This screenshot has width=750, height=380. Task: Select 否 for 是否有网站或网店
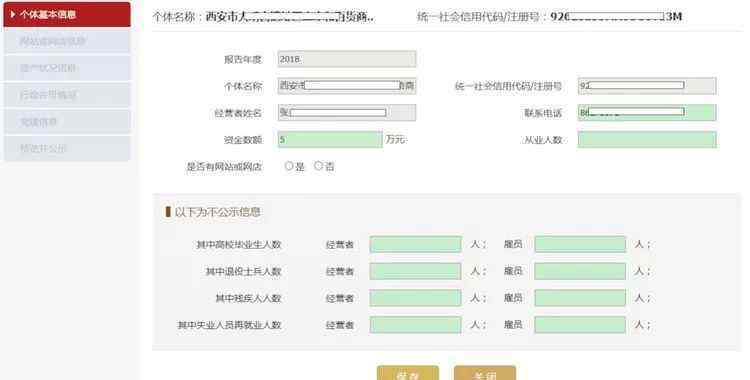[318, 166]
